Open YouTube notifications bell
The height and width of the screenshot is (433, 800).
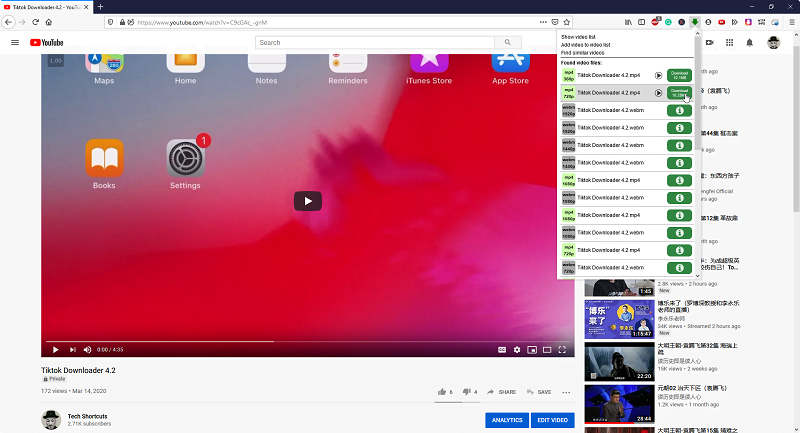click(x=749, y=42)
